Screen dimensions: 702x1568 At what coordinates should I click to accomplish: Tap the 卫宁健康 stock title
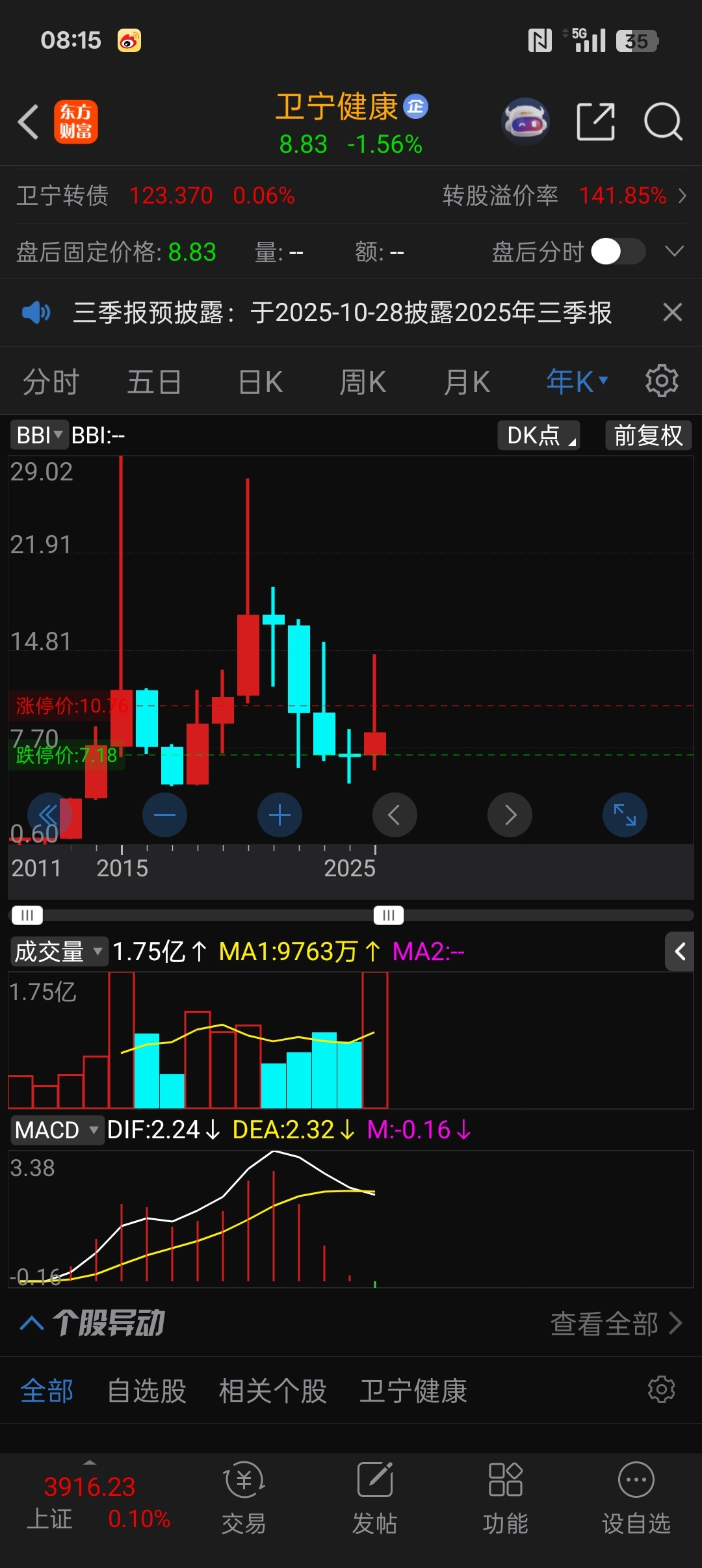[x=337, y=107]
